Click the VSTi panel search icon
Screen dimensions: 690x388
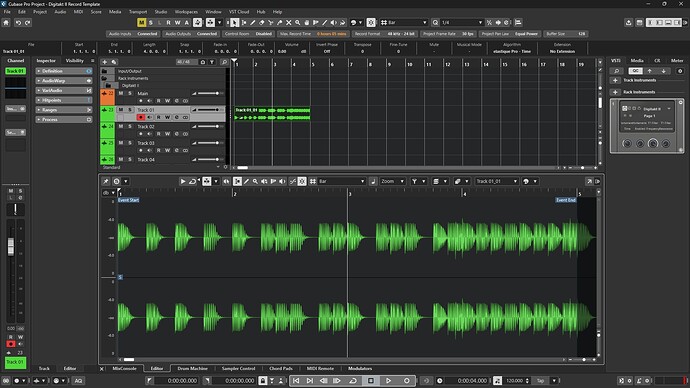coord(617,71)
